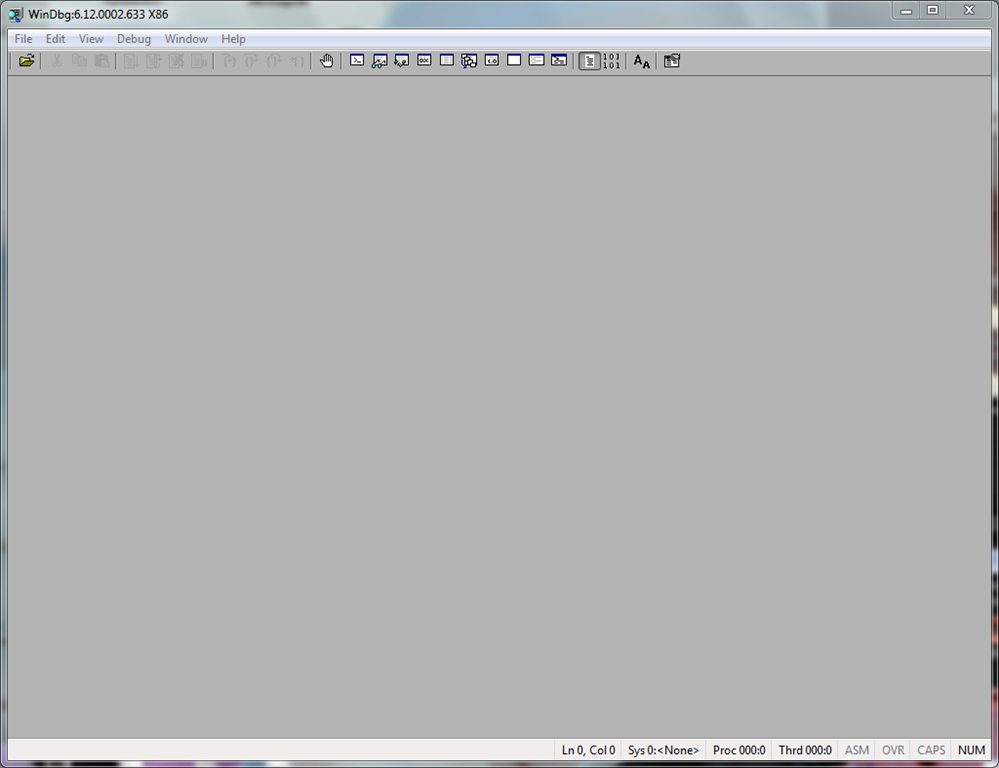Open the File menu
999x768 pixels.
[x=24, y=39]
